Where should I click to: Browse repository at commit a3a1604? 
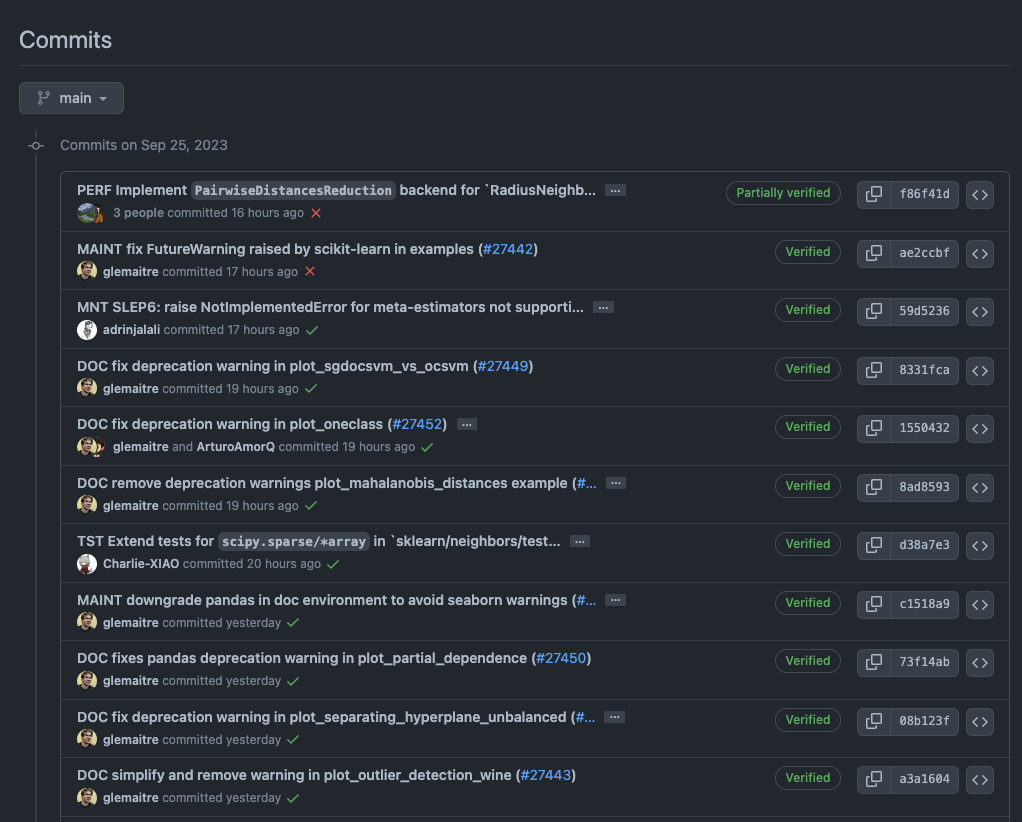pyautogui.click(x=979, y=779)
